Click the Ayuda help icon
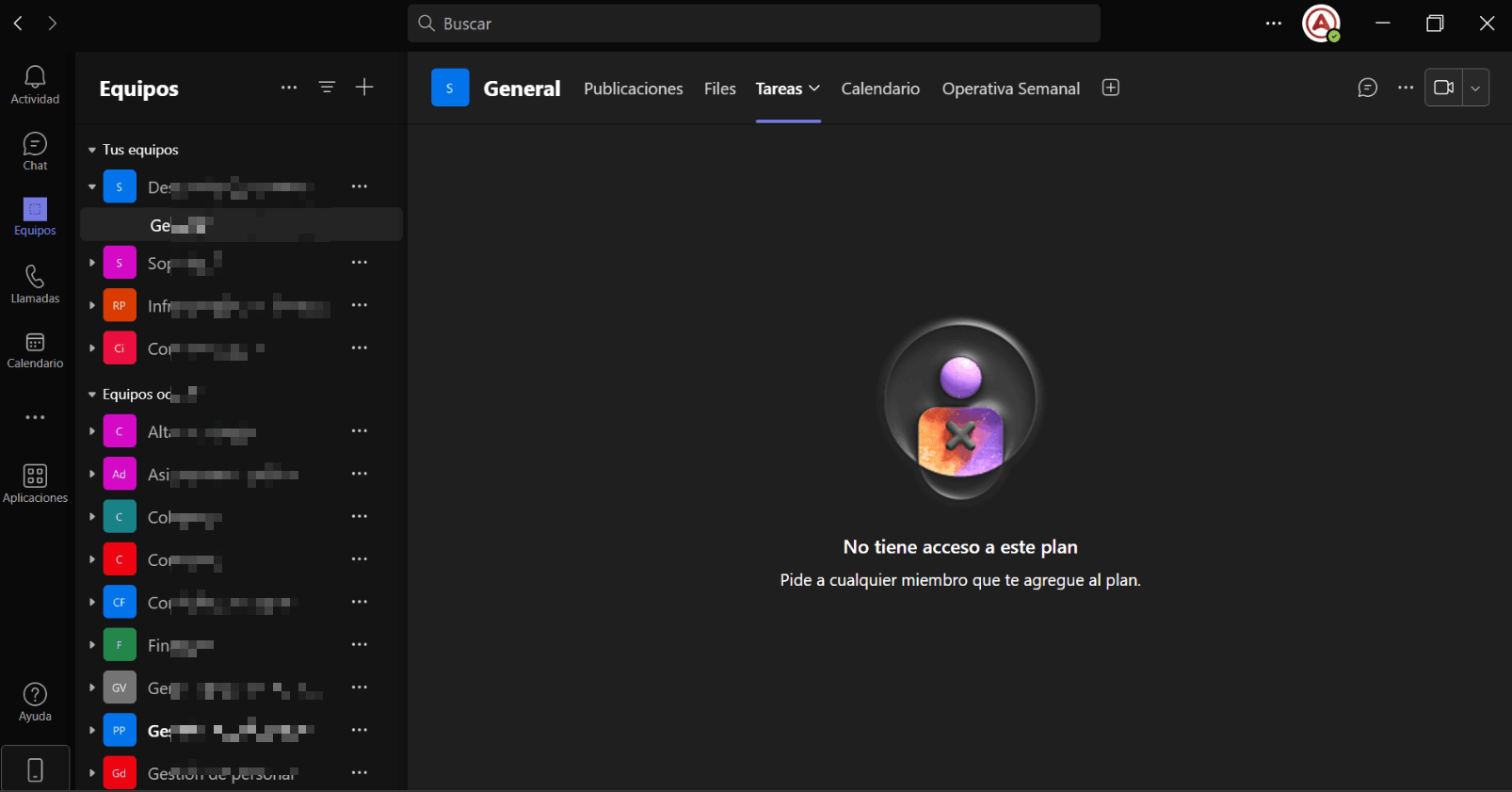The width and height of the screenshot is (1512, 792). click(x=35, y=702)
